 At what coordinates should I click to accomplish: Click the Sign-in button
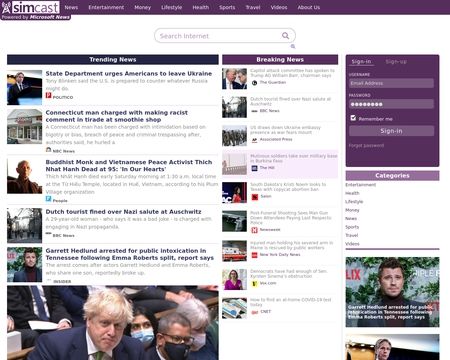pyautogui.click(x=391, y=131)
